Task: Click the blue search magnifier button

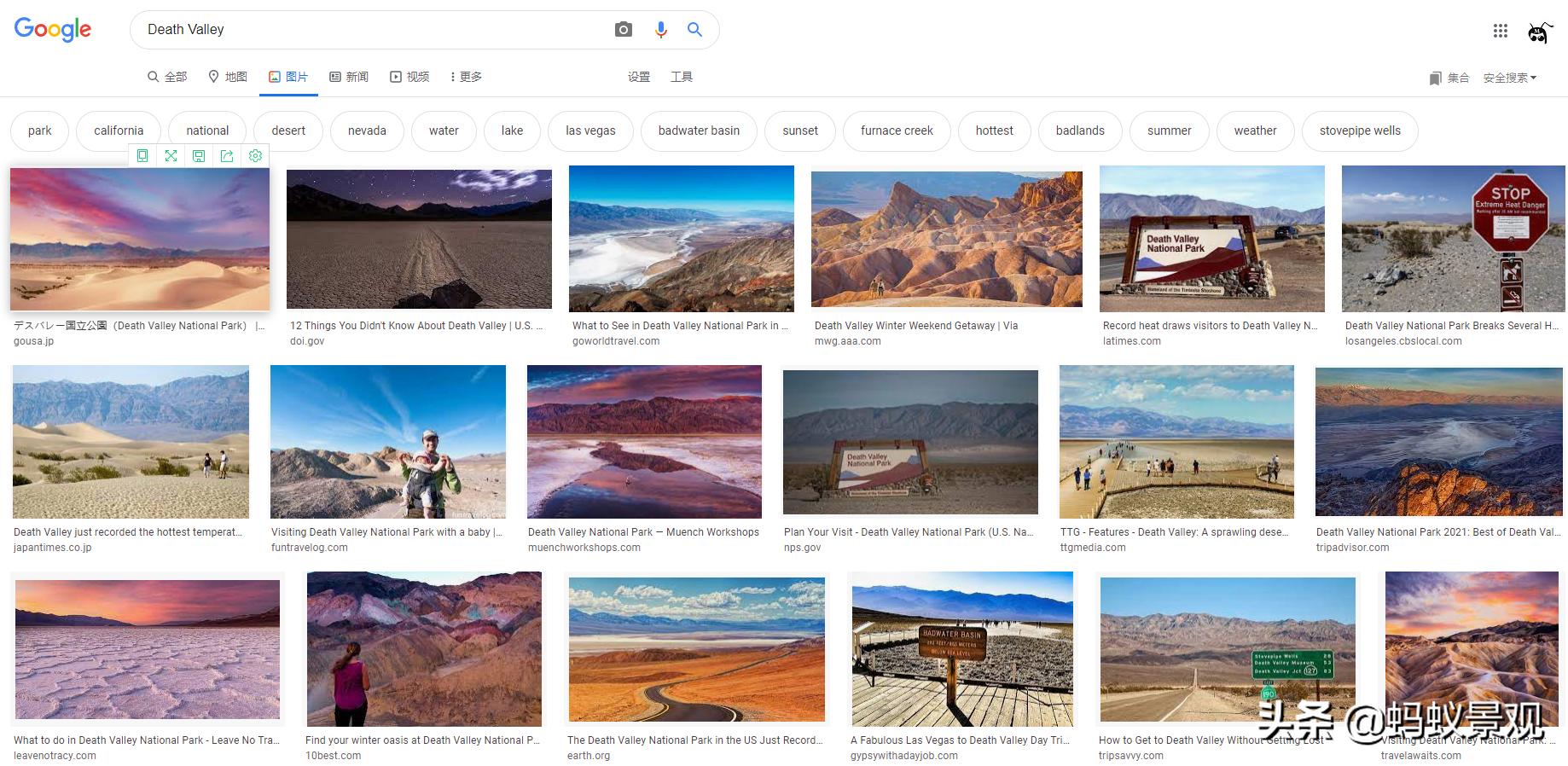Action: [695, 30]
